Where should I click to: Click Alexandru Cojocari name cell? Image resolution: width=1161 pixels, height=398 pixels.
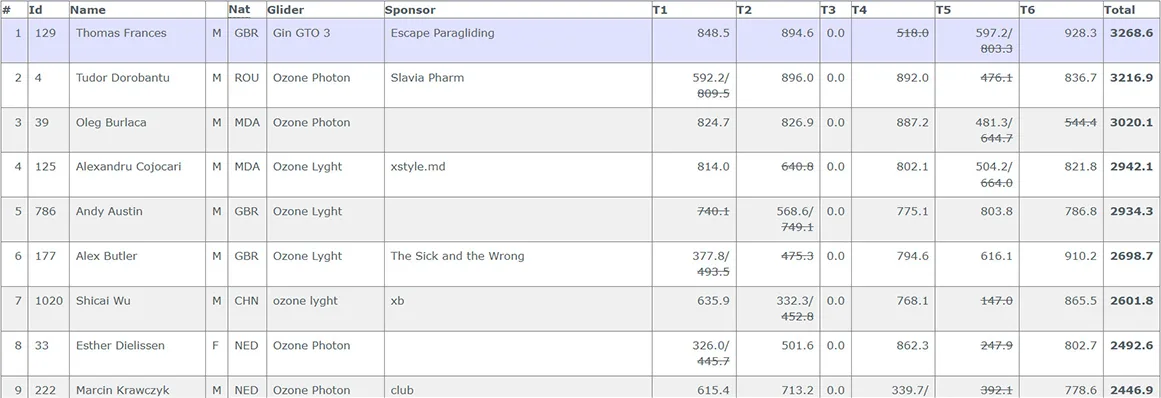coord(137,175)
